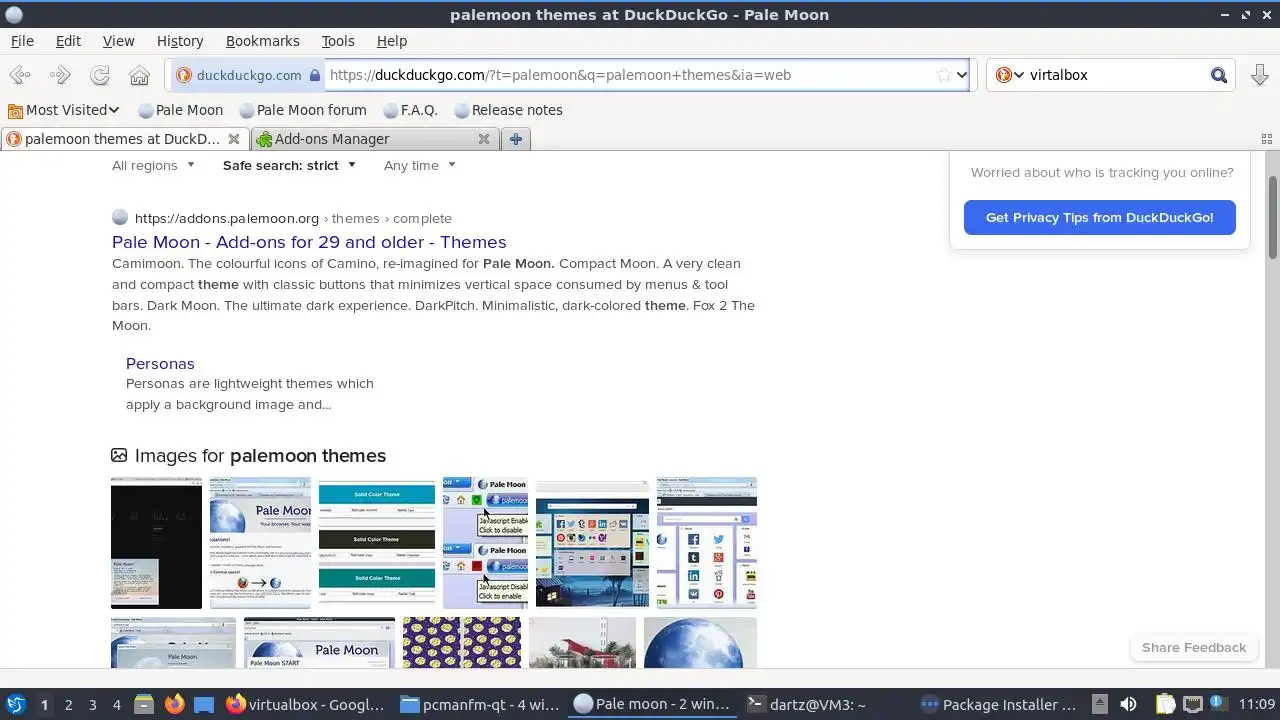Viewport: 1280px width, 720px height.
Task: Expand the Any time filter
Action: pos(420,165)
